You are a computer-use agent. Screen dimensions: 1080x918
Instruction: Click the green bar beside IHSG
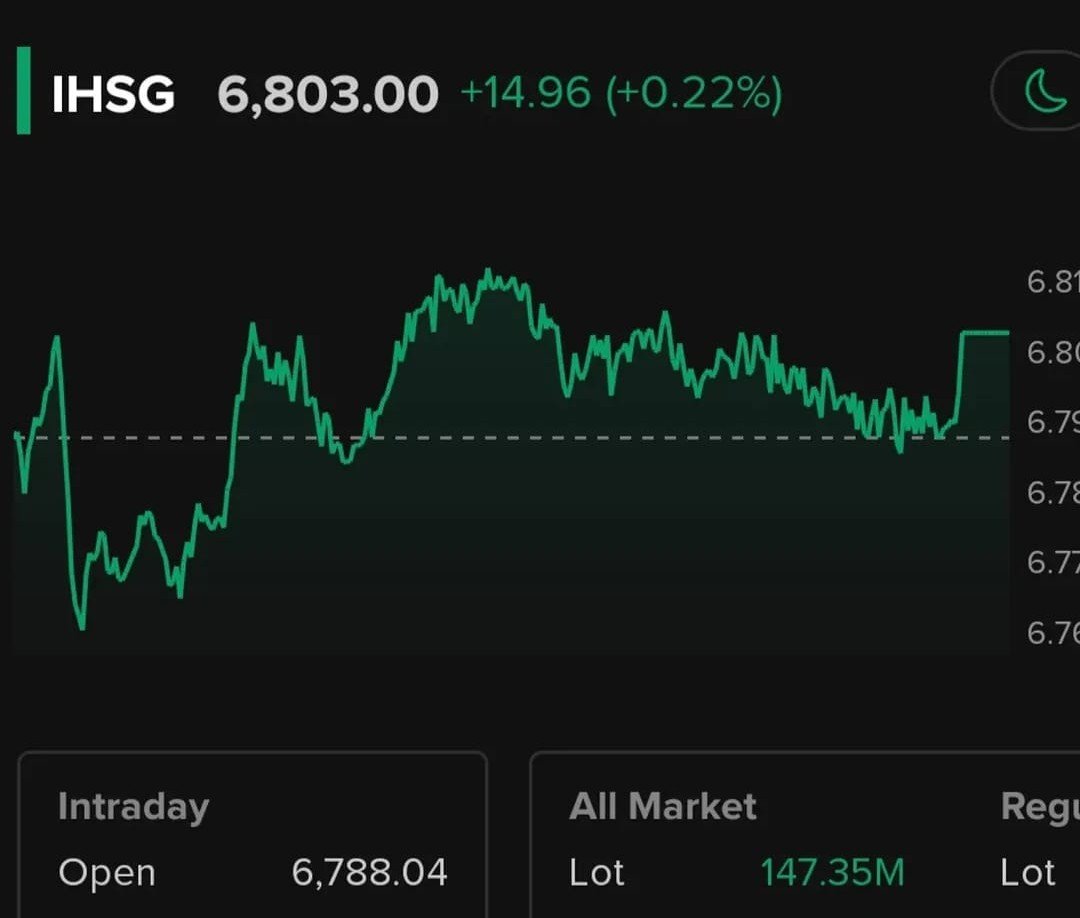[x=23, y=90]
